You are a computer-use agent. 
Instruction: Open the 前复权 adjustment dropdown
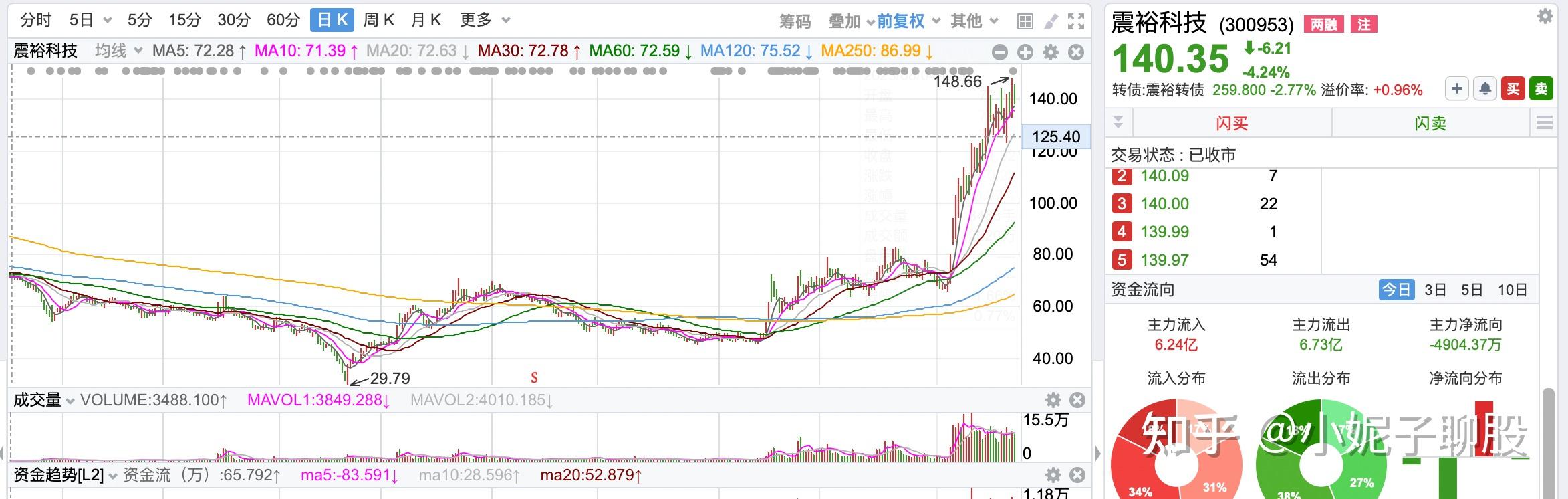click(x=908, y=22)
